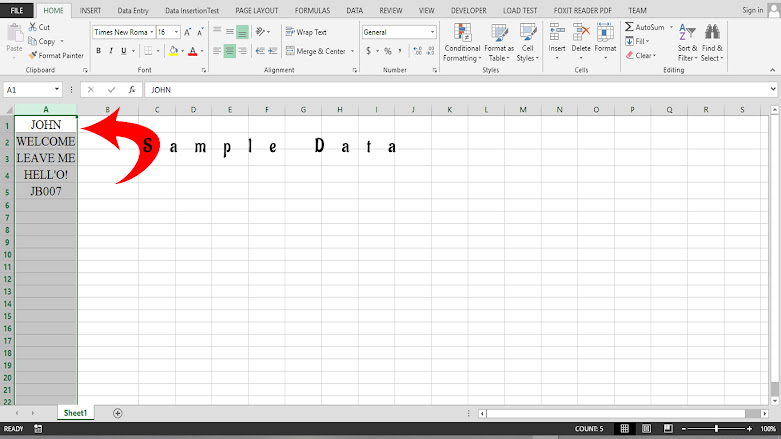Expand the formula bar

coord(773,90)
